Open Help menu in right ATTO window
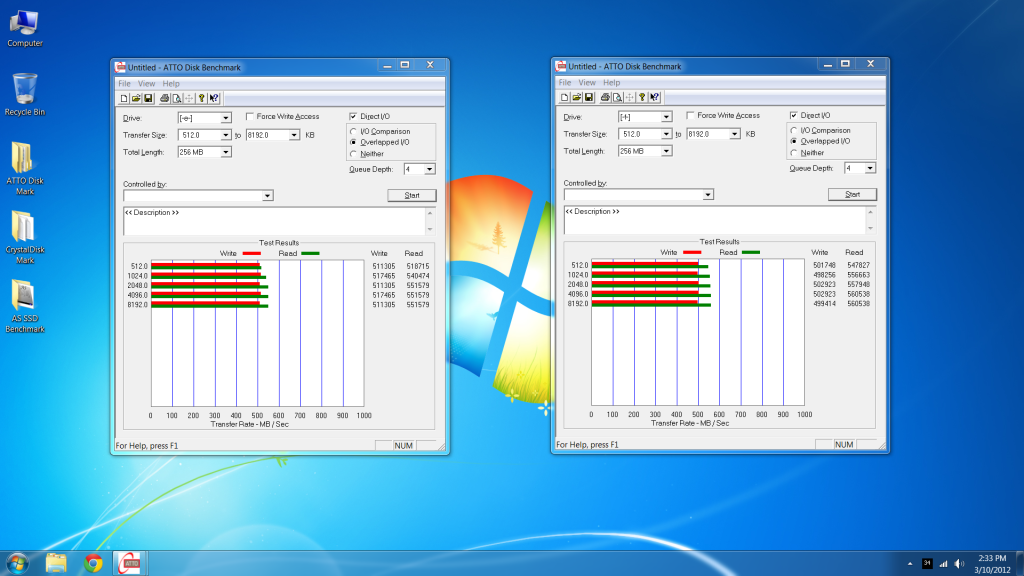 pos(612,82)
